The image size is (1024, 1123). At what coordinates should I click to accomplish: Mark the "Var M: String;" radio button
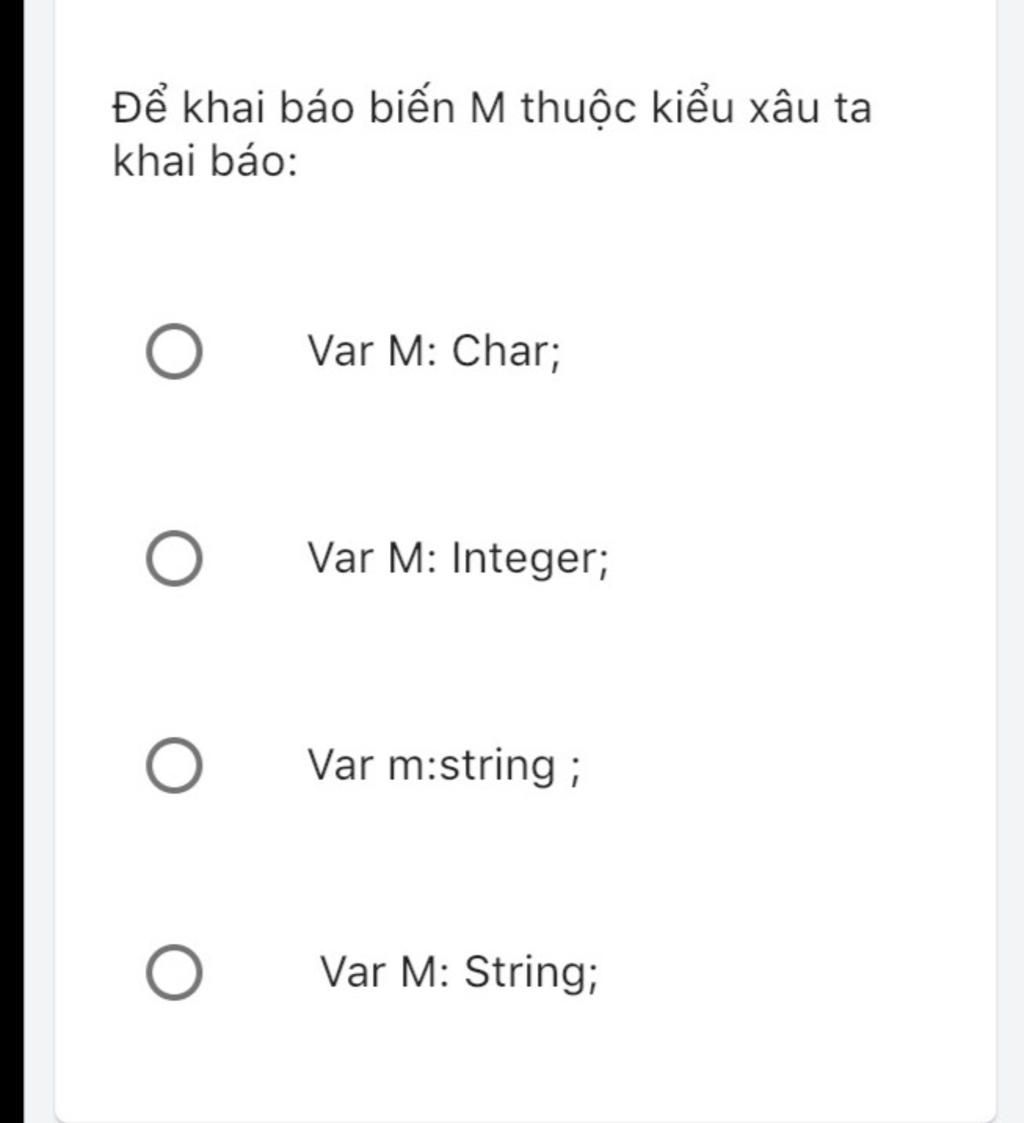[174, 974]
